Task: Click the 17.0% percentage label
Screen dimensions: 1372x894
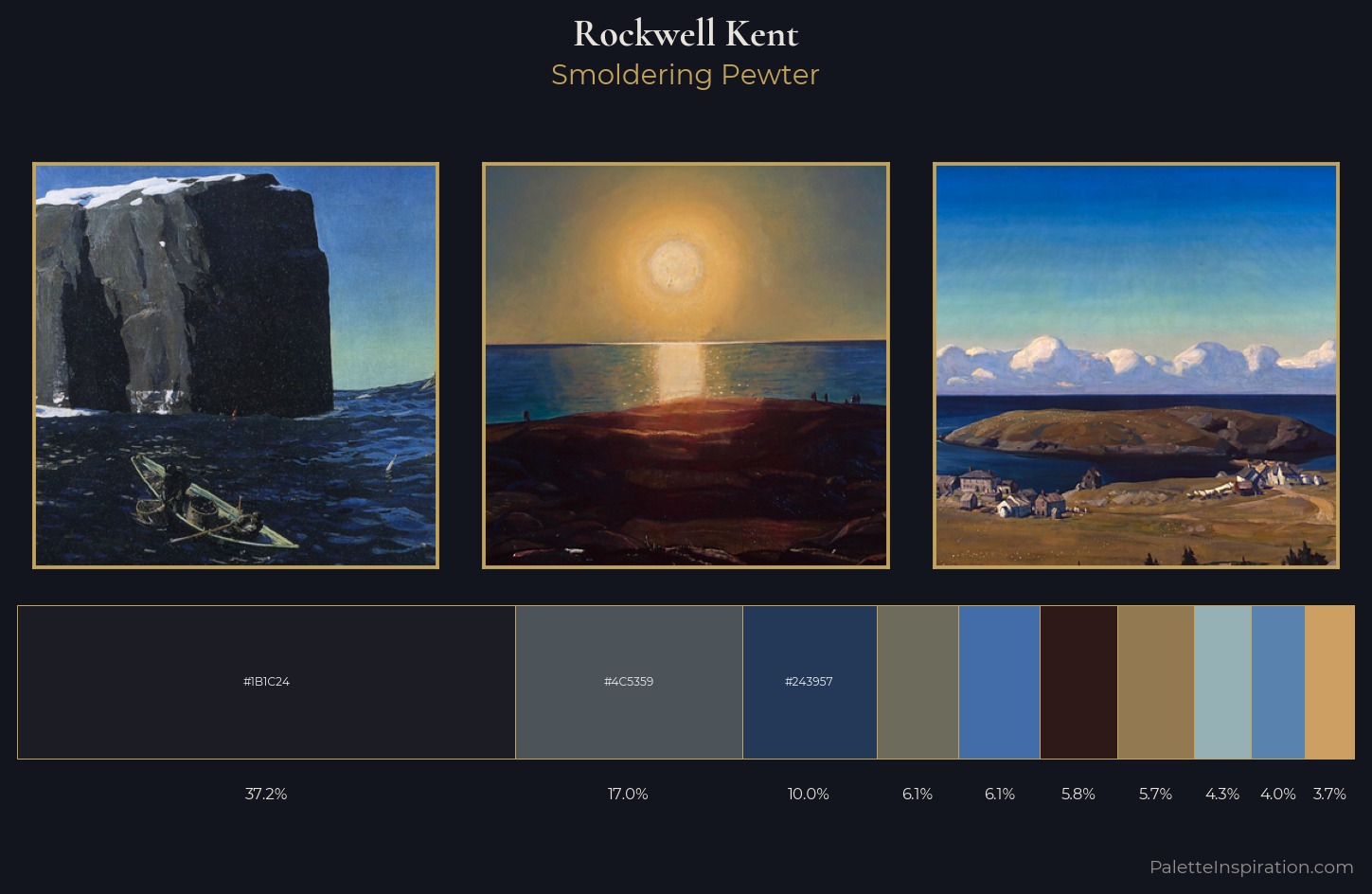Action: (x=629, y=794)
